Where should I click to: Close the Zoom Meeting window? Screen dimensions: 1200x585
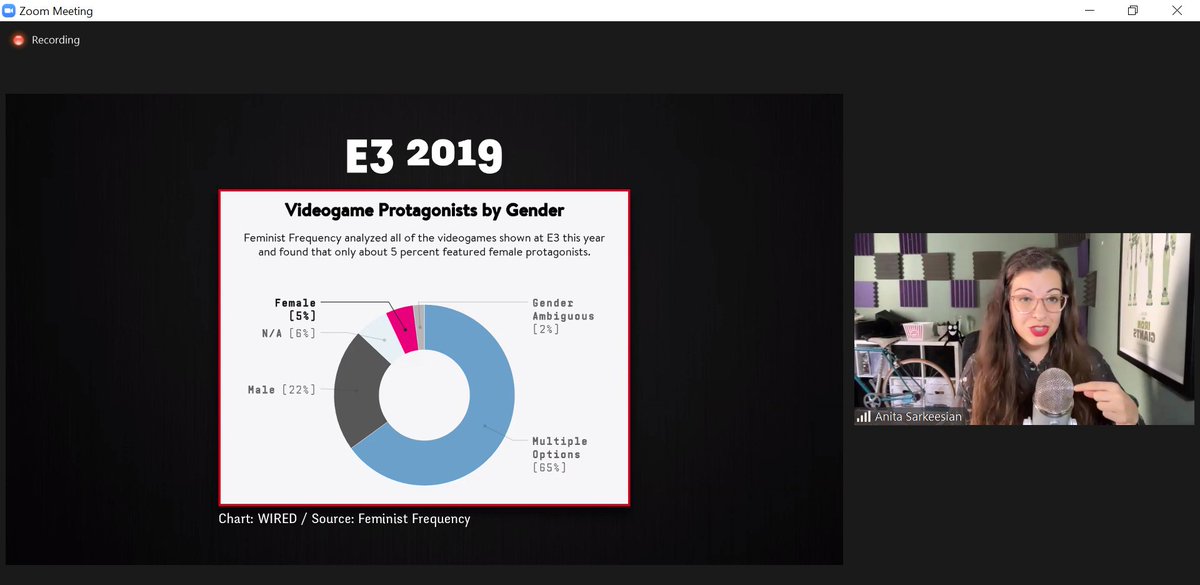(1178, 10)
